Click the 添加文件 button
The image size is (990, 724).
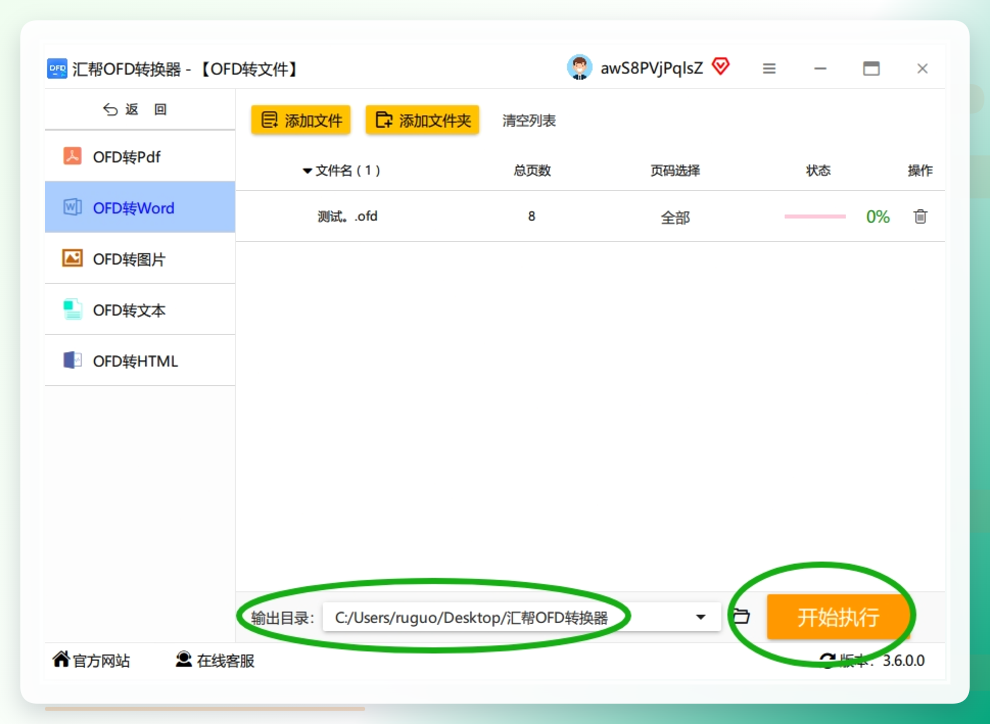[x=301, y=120]
